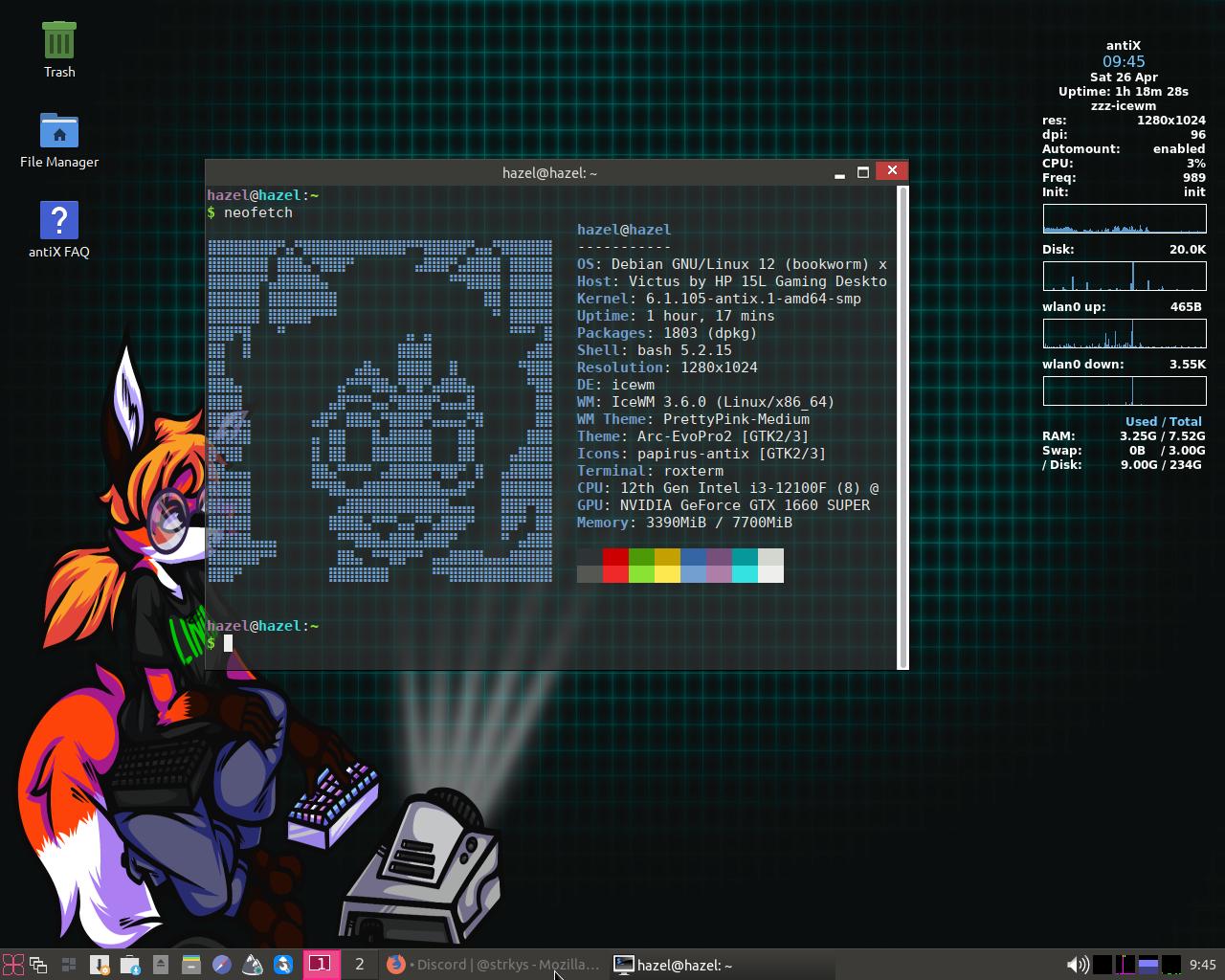Launch the mountain logo taskbar icon

(x=253, y=965)
